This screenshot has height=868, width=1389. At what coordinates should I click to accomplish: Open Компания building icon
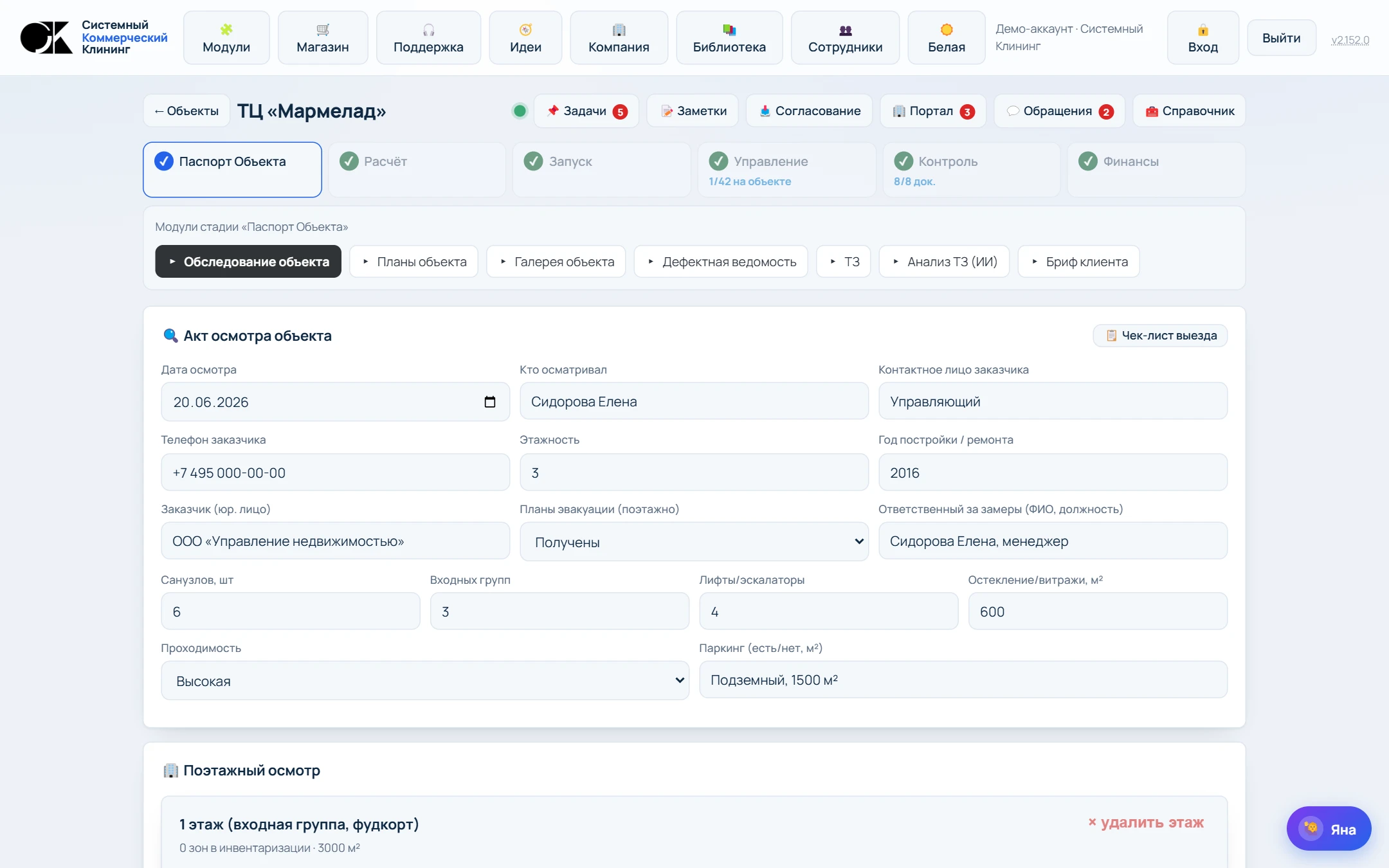(619, 30)
